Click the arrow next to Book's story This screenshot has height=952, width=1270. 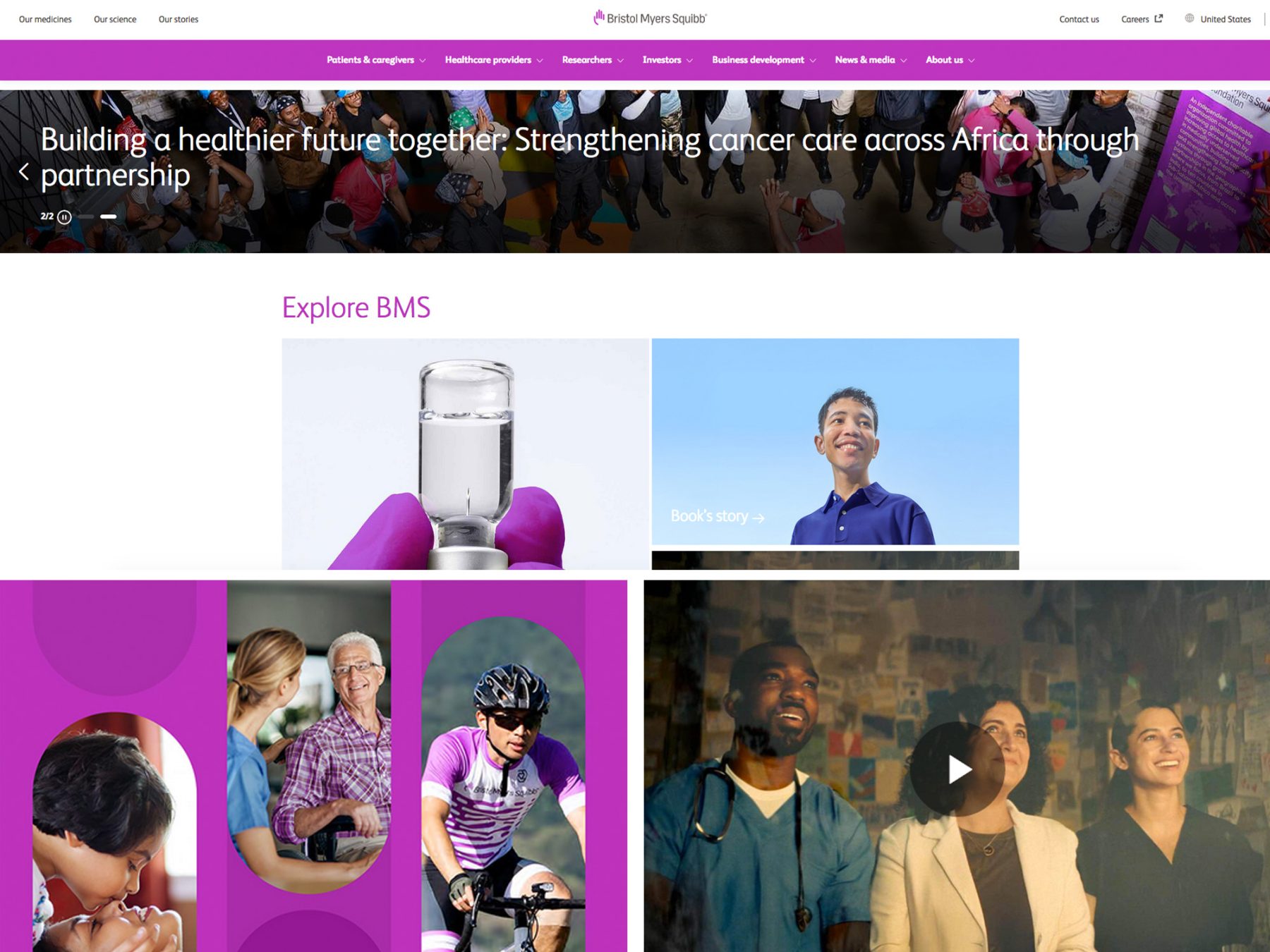coord(758,518)
